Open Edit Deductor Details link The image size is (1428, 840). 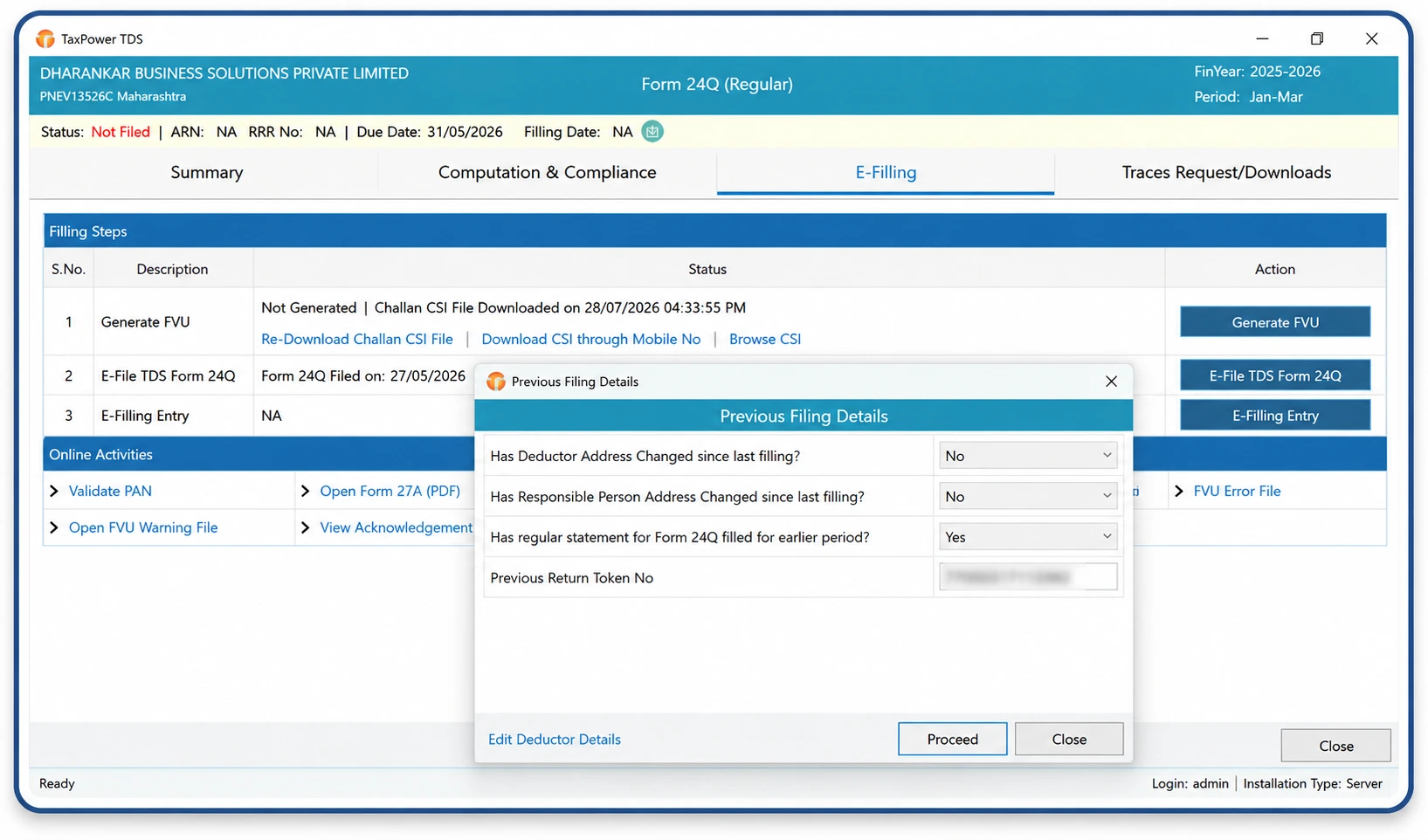point(555,739)
